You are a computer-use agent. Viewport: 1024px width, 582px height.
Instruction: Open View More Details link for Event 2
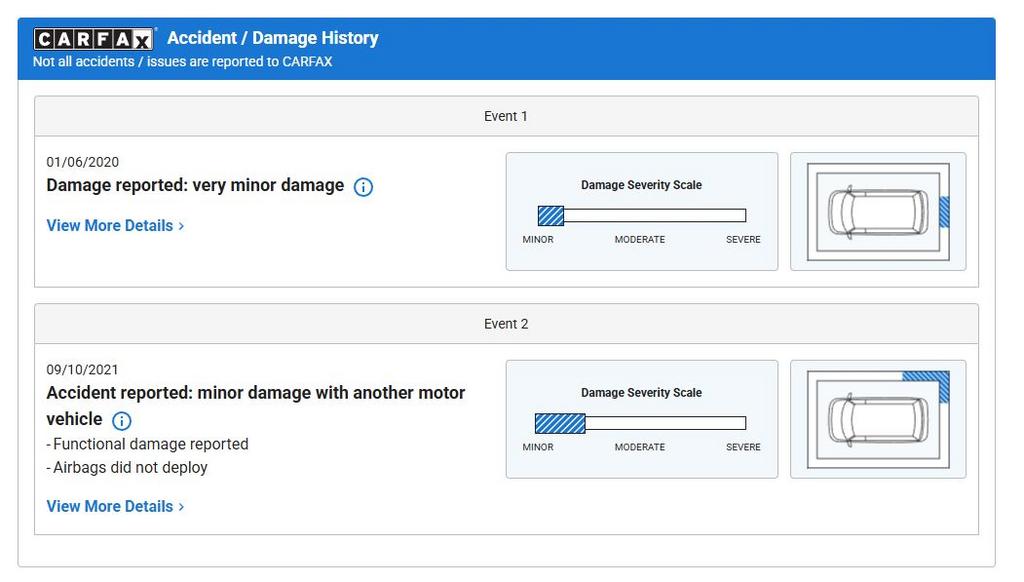109,507
